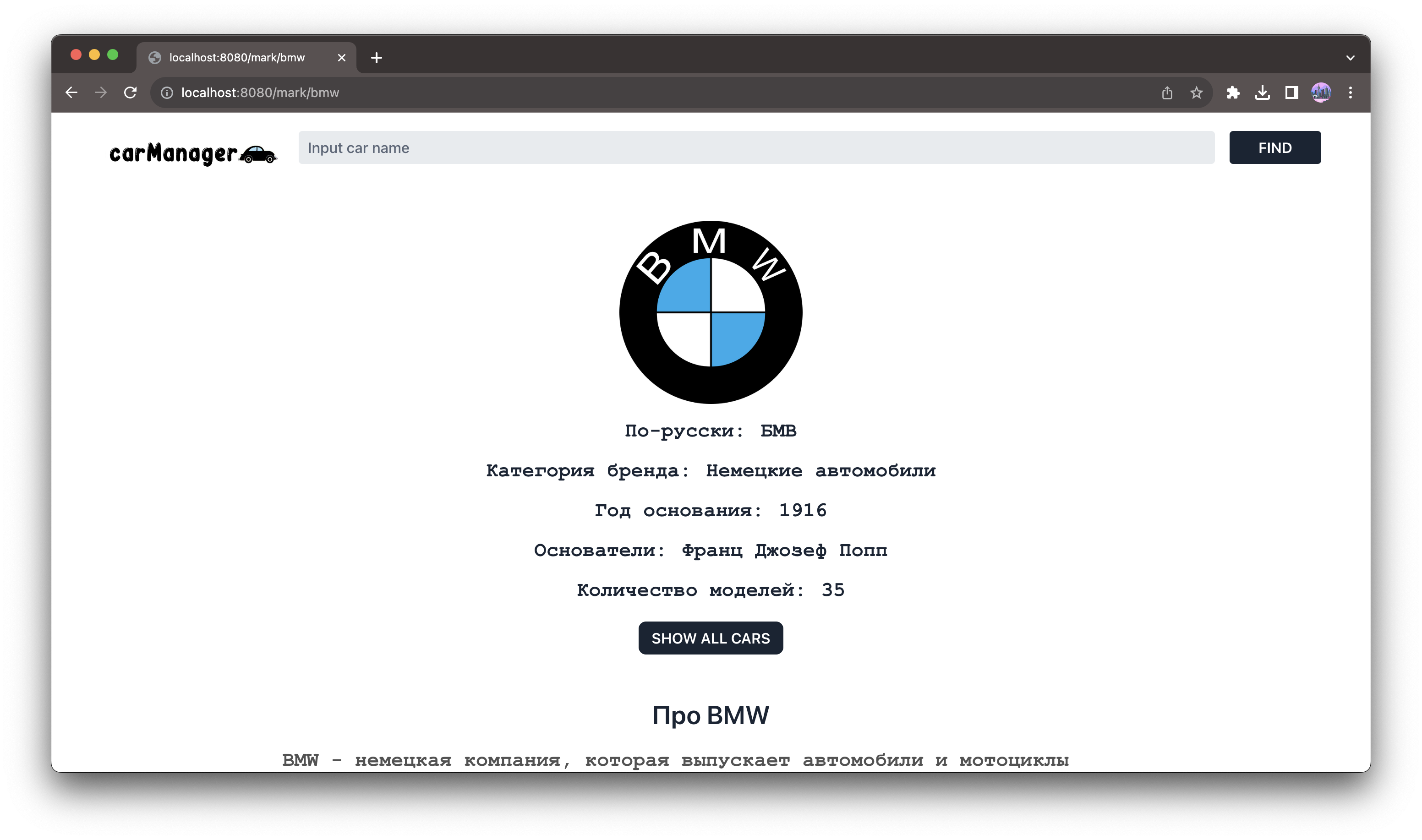Close the current browser tab

(x=342, y=57)
